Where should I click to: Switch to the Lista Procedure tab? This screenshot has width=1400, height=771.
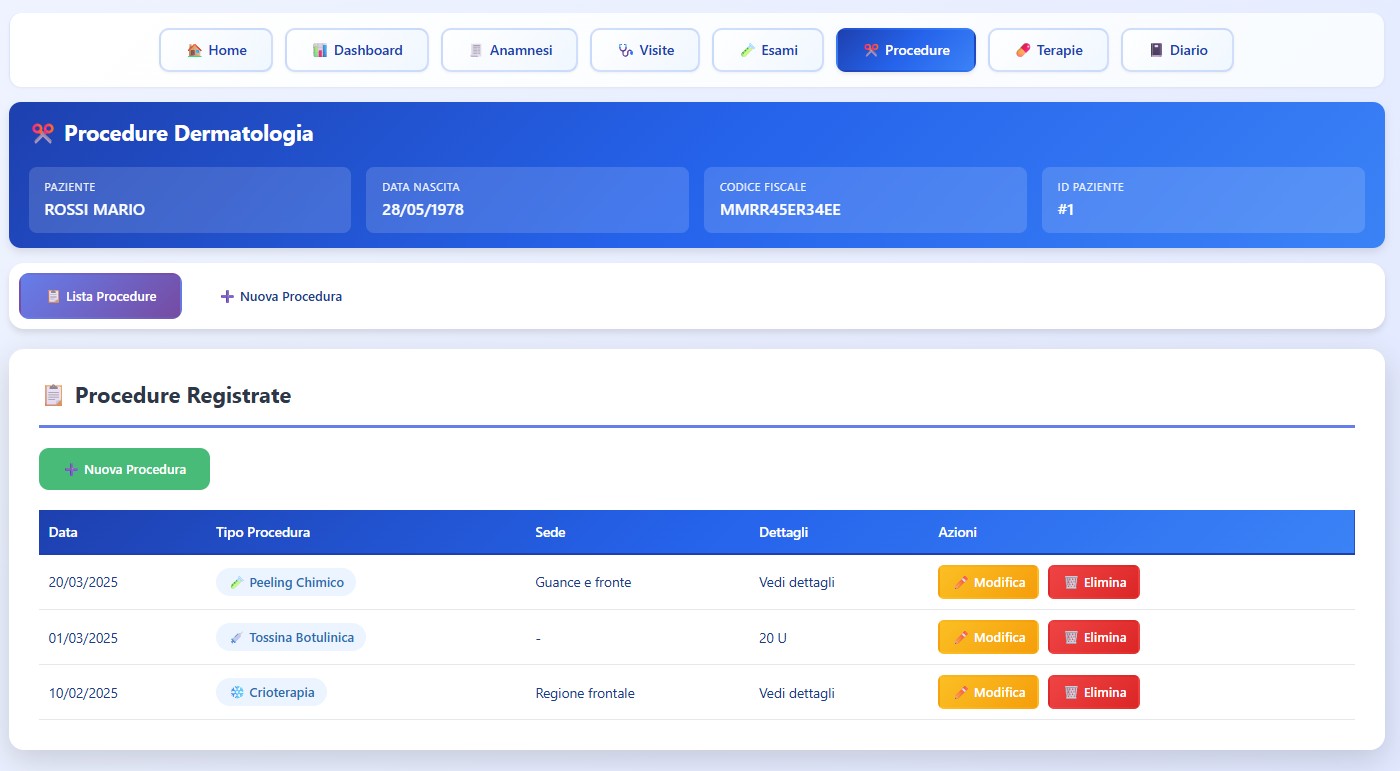tap(100, 296)
